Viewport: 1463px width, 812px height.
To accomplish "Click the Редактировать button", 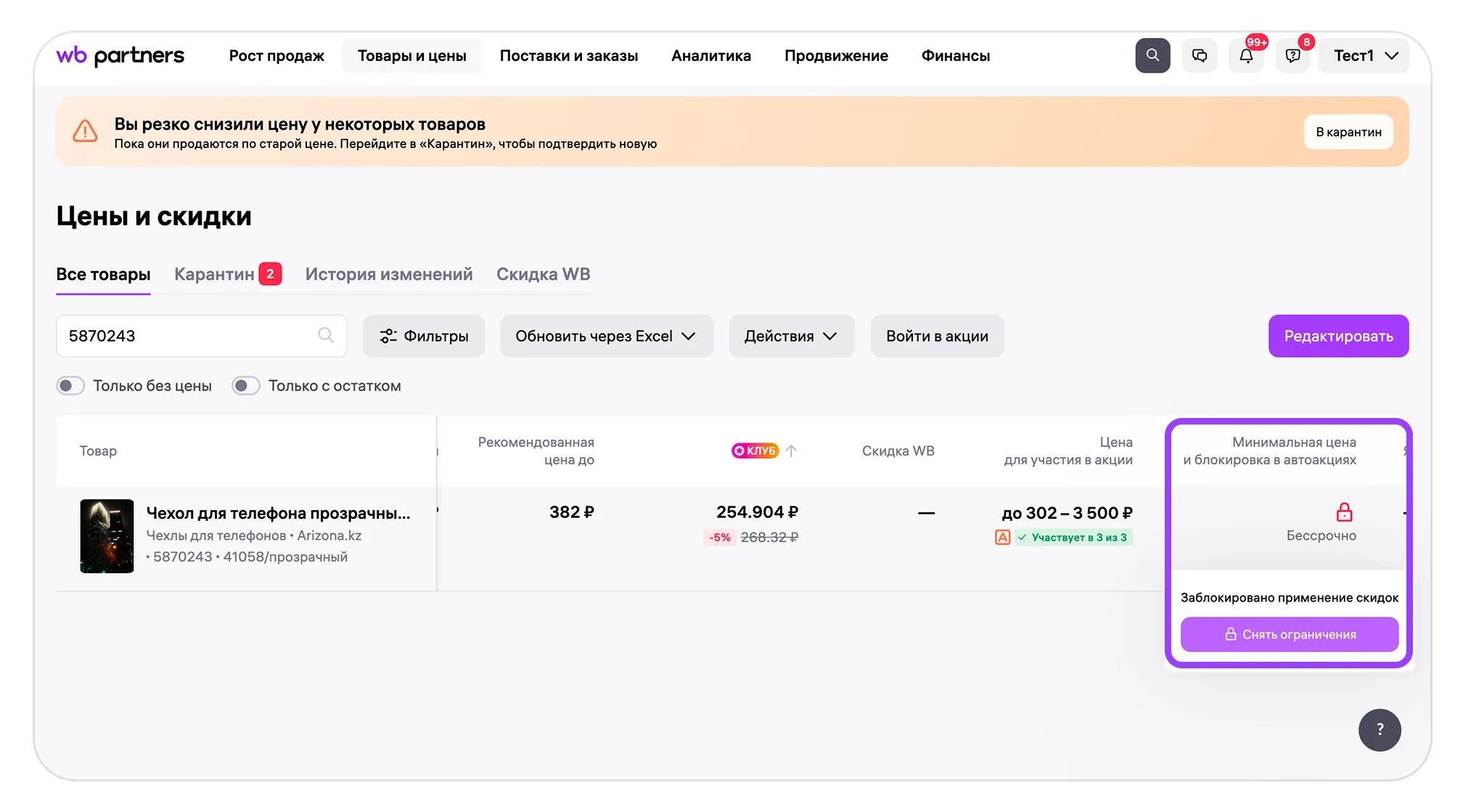I will (1338, 336).
